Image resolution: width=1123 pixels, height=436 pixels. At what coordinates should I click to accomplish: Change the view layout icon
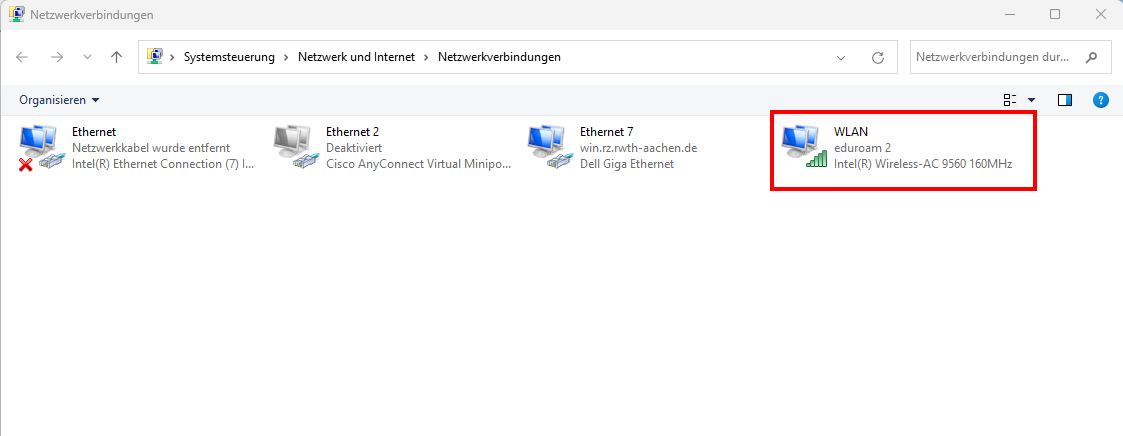pyautogui.click(x=1010, y=100)
